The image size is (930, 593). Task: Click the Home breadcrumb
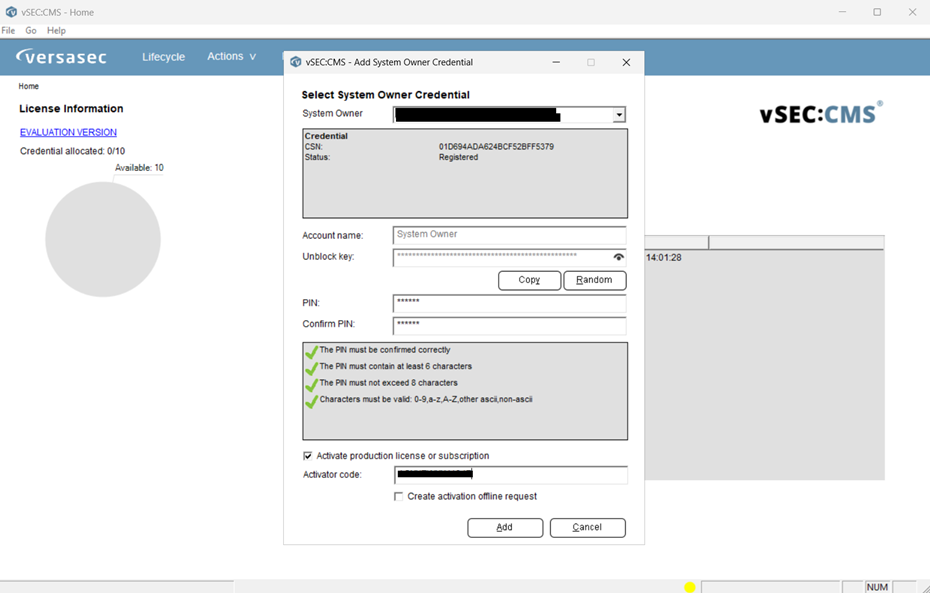click(28, 86)
